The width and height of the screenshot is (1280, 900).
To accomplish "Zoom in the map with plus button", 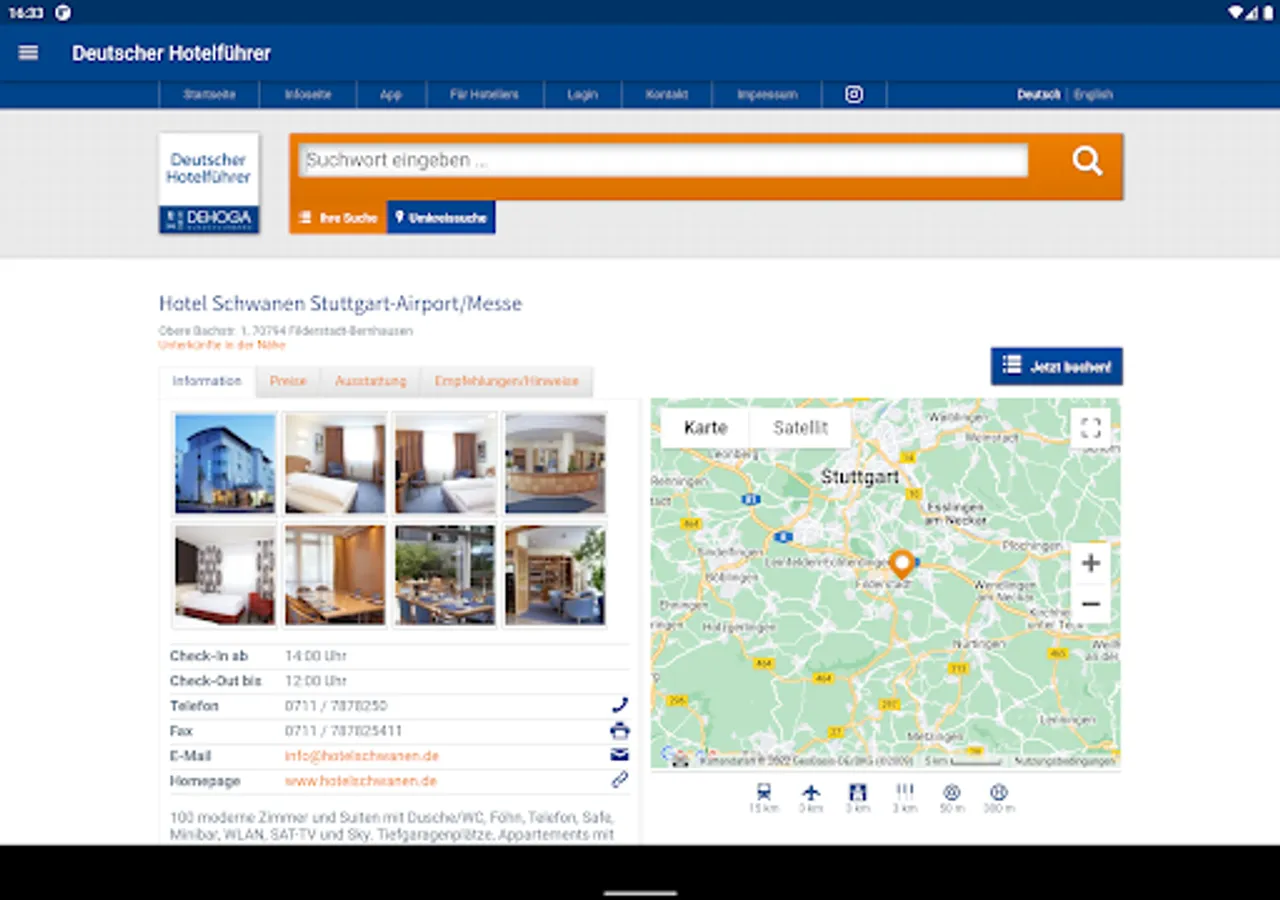I will point(1091,563).
